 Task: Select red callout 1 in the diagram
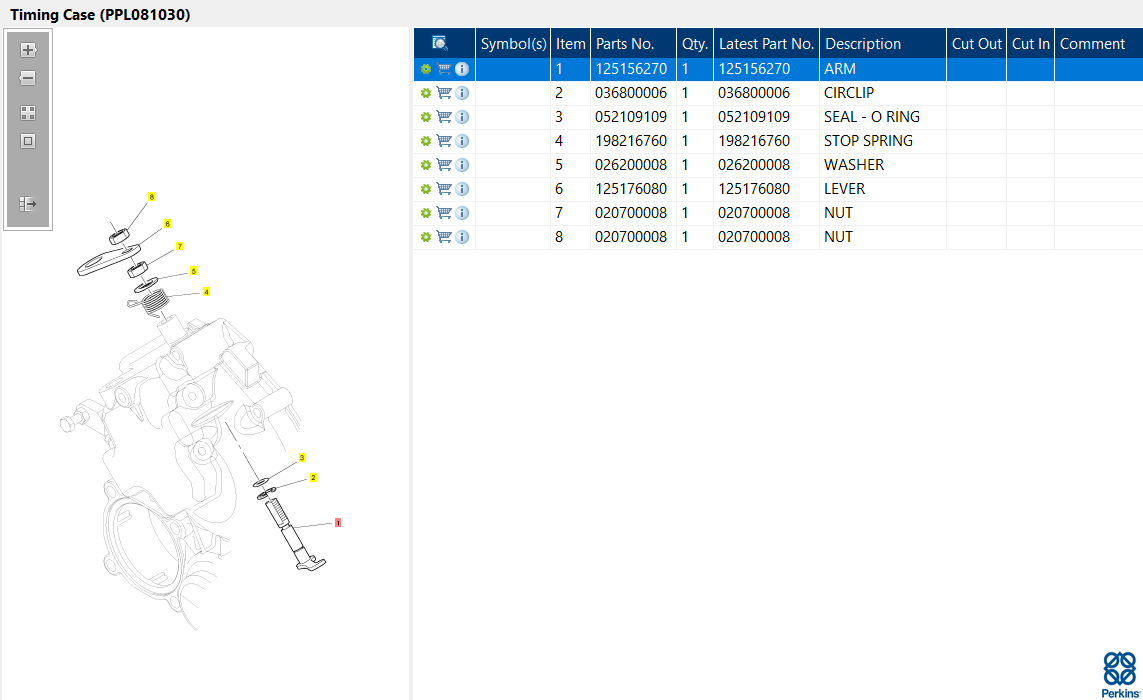pos(338,522)
